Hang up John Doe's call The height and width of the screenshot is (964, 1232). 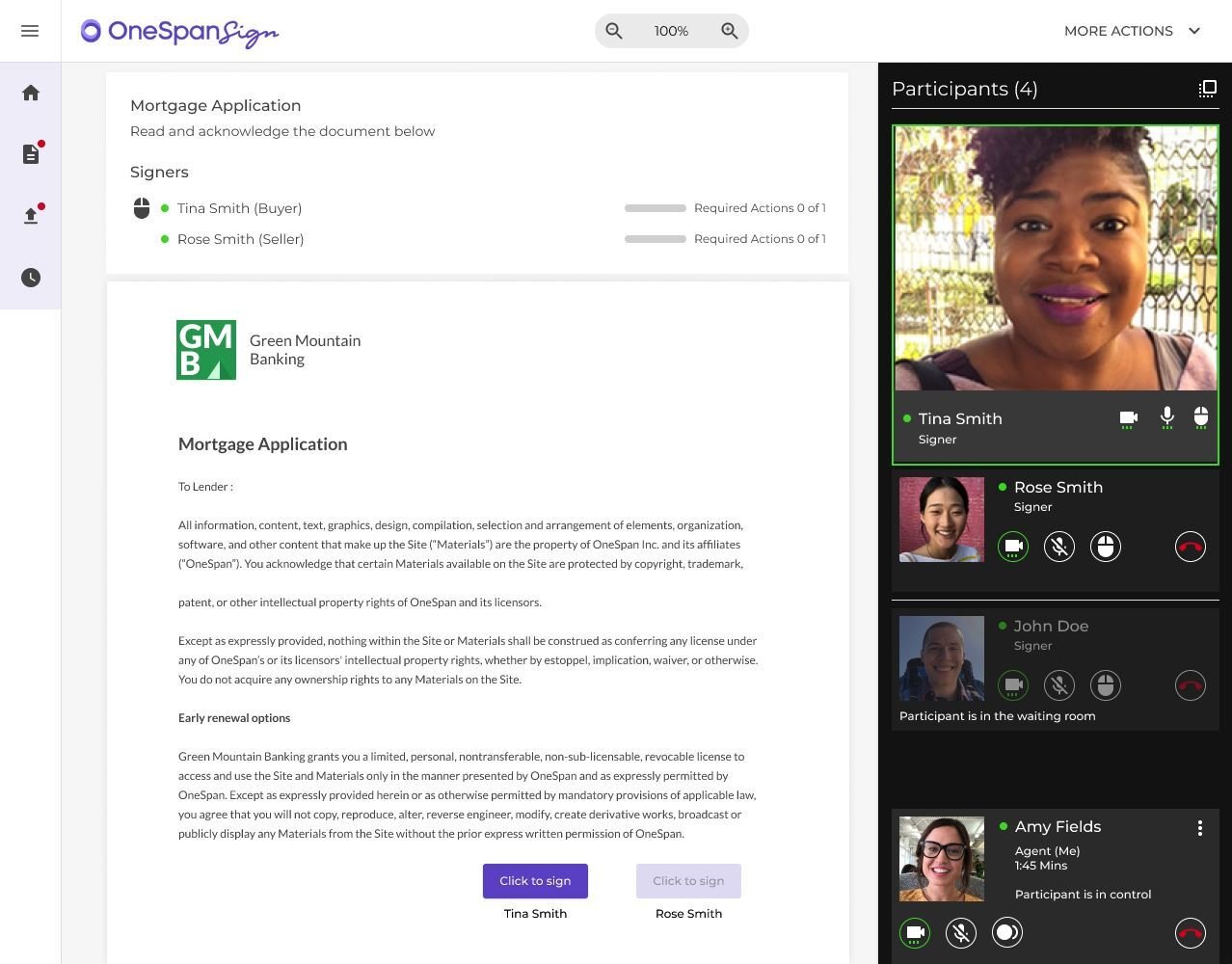click(1191, 685)
